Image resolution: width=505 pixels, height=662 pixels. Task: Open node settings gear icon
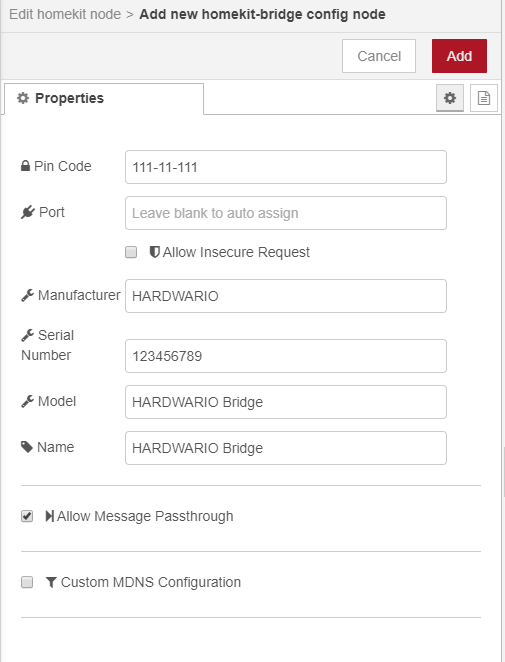pyautogui.click(x=450, y=98)
